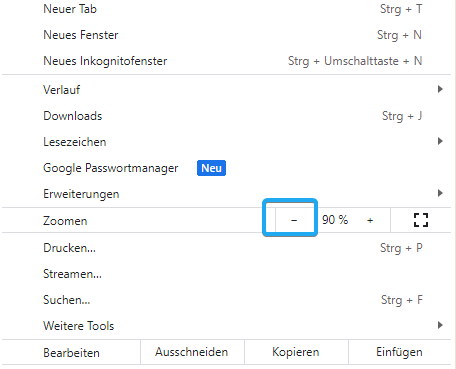Screen dimensions: 456x369
Task: Select Suchen... menu item
Action: click(227, 300)
